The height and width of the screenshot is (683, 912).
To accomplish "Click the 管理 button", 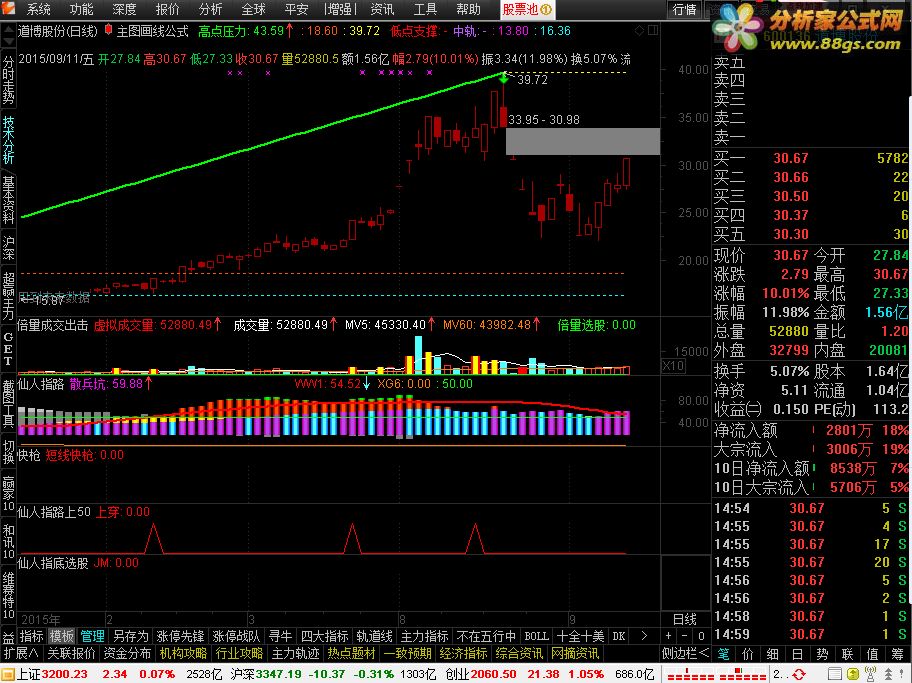I will (92, 636).
